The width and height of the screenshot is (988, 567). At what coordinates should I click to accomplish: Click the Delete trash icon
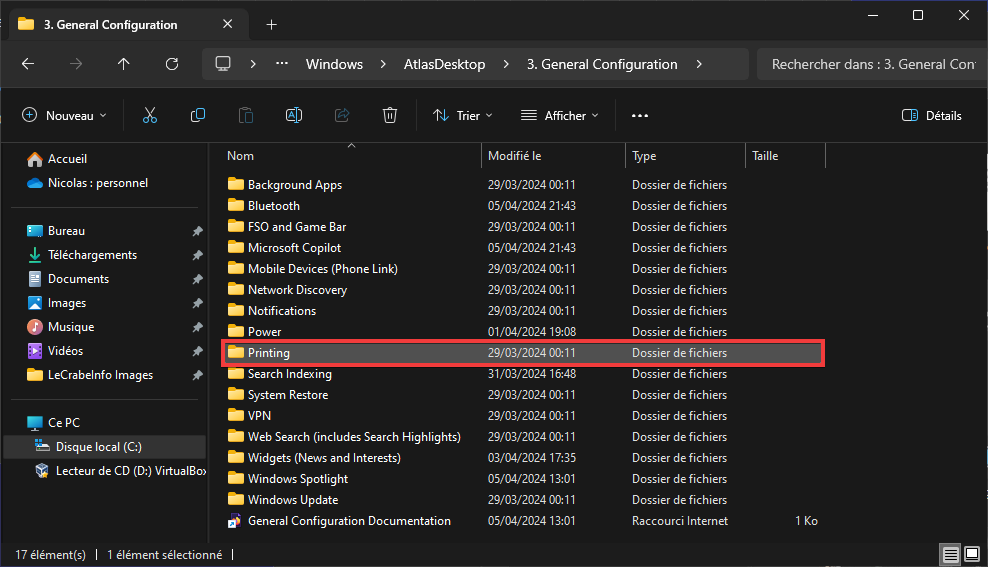tap(390, 115)
